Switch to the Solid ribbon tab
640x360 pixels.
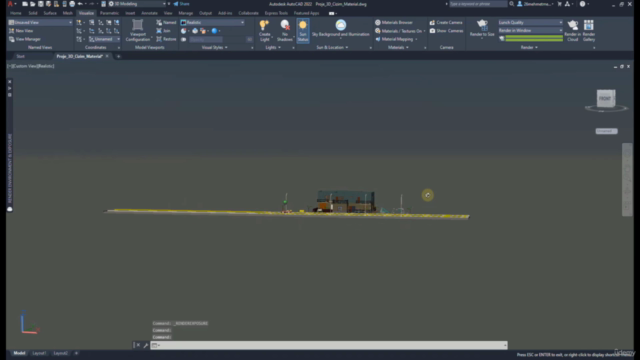(x=33, y=13)
